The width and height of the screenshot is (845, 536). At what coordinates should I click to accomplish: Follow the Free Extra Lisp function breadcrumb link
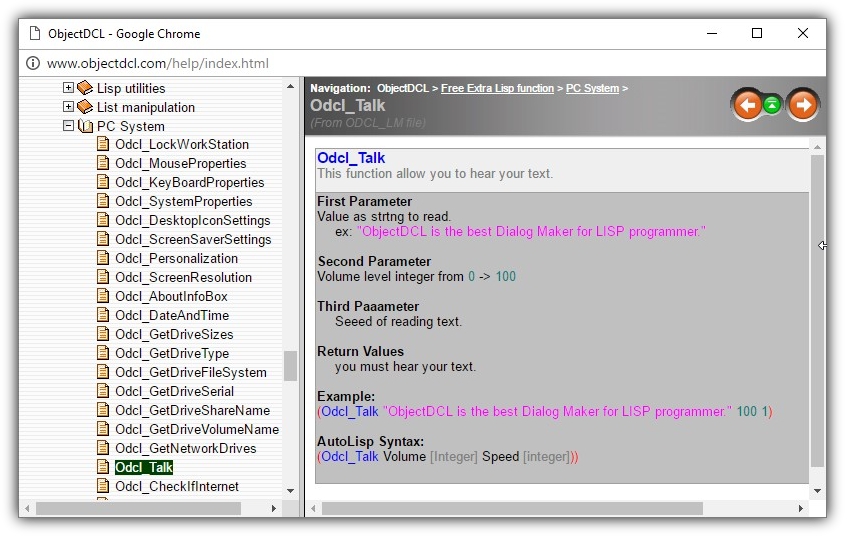point(497,88)
